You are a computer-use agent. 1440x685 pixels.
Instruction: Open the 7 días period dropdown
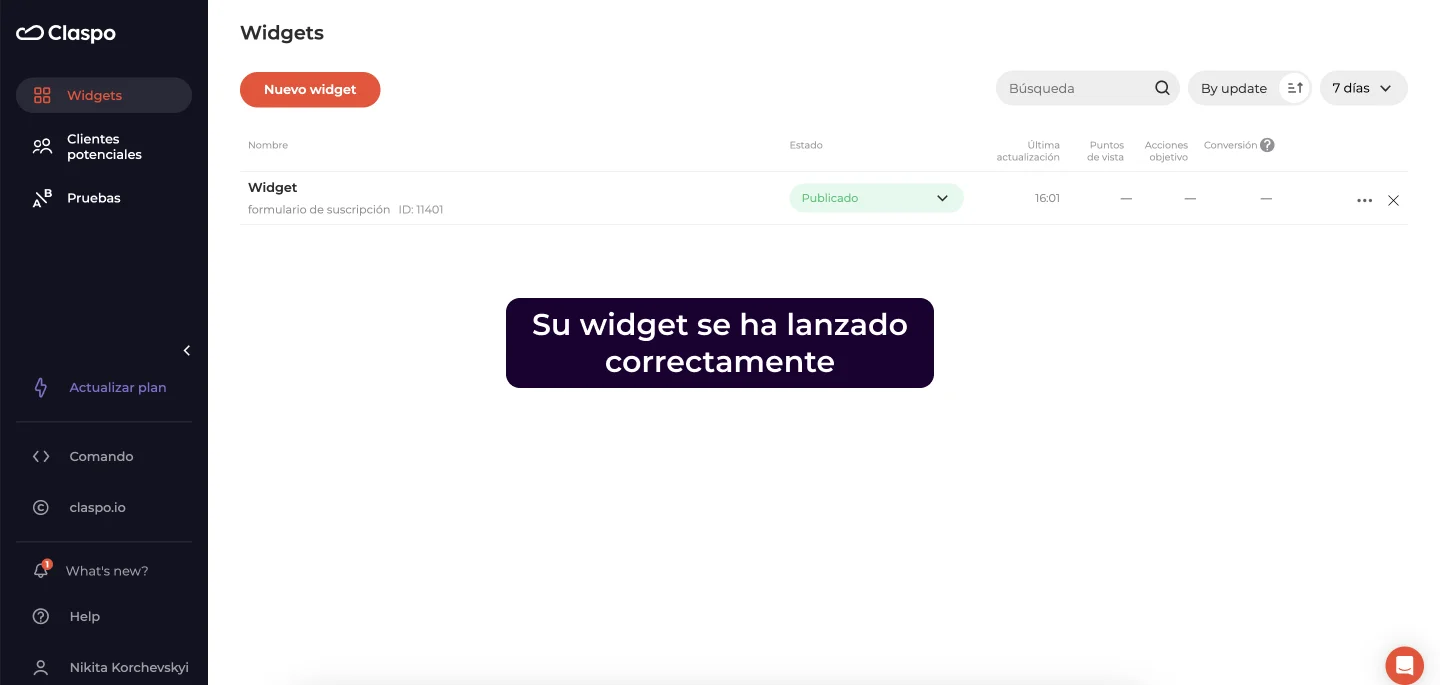tap(1363, 88)
